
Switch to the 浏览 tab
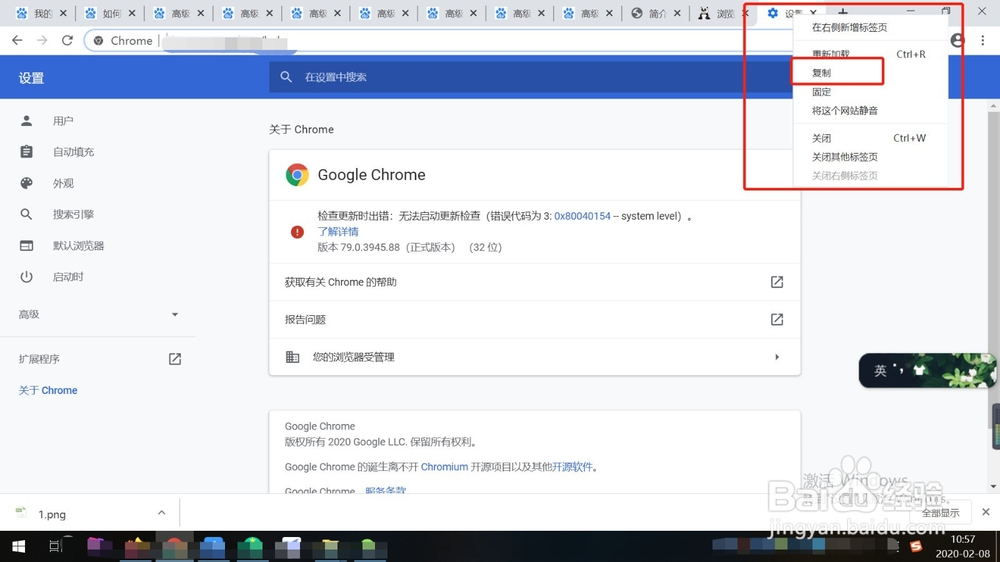pos(723,13)
